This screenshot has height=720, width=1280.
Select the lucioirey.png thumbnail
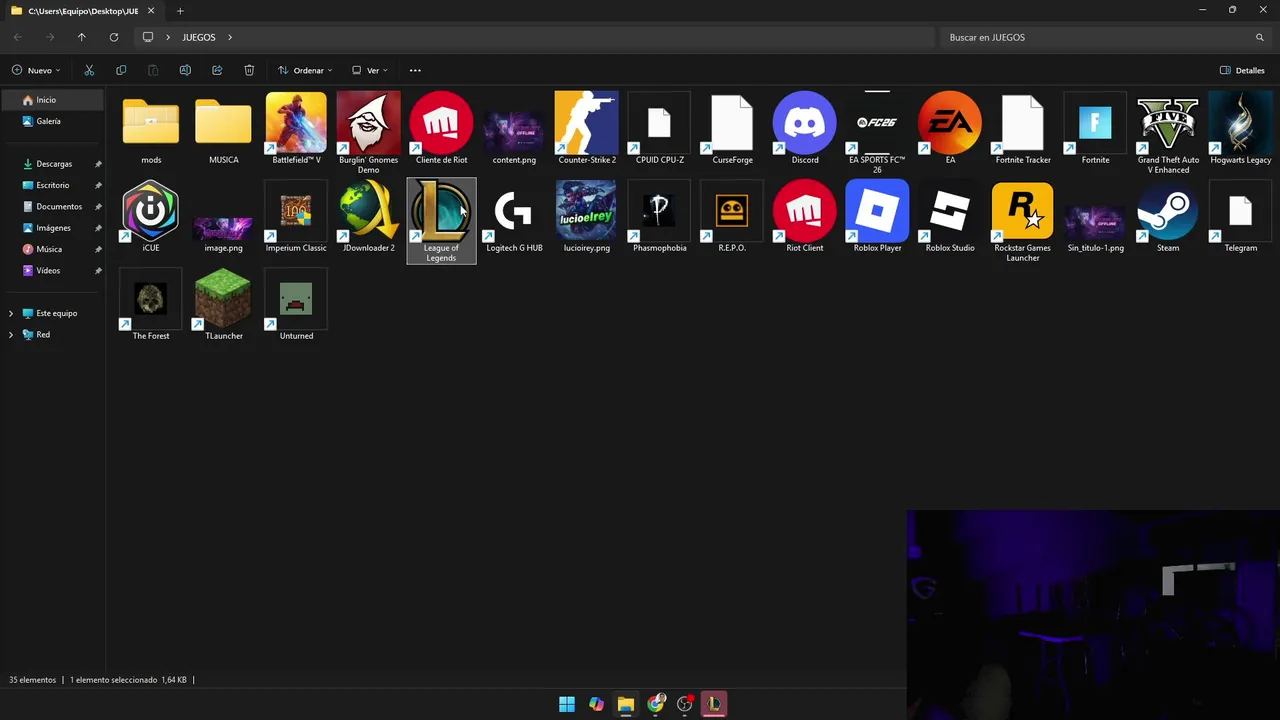[x=586, y=211]
